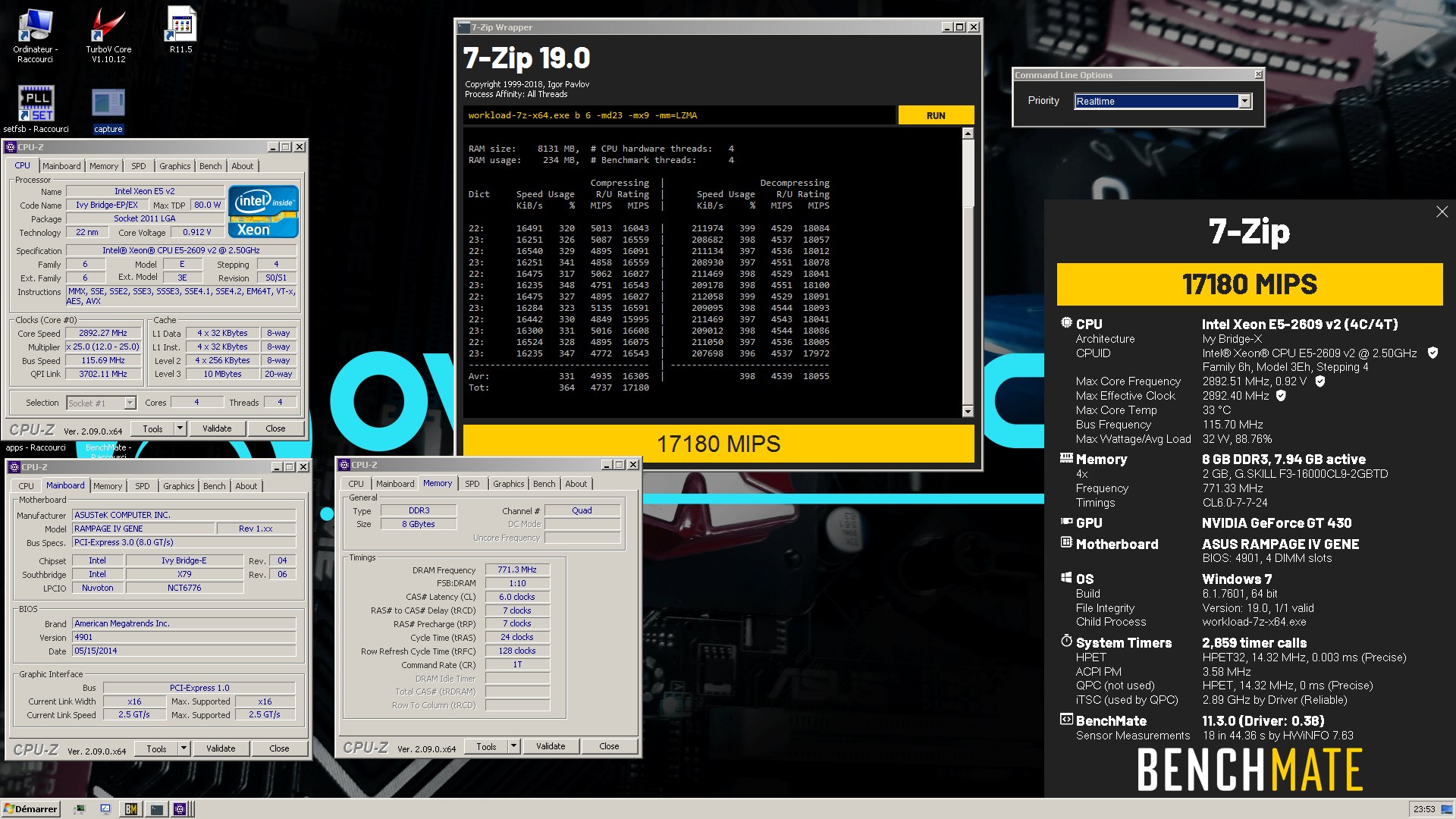Click the BIOS Date field 05/15/2014
1456x819 pixels.
point(184,651)
